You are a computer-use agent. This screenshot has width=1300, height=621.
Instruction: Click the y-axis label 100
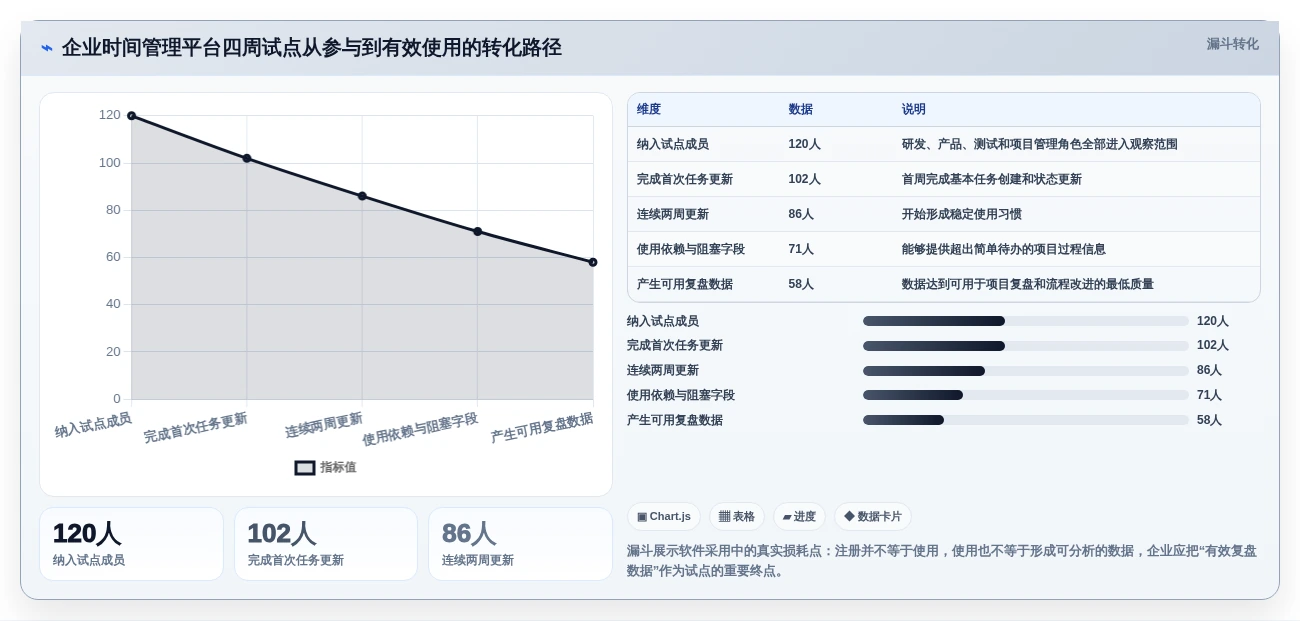(109, 163)
